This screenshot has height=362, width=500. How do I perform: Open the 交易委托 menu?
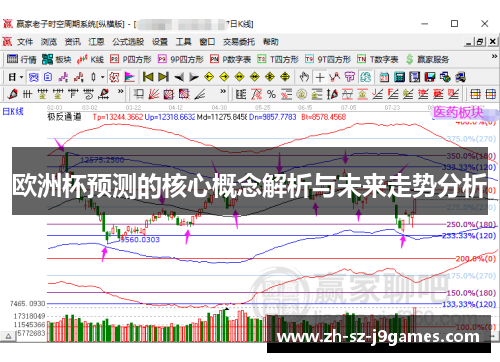pyautogui.click(x=239, y=42)
